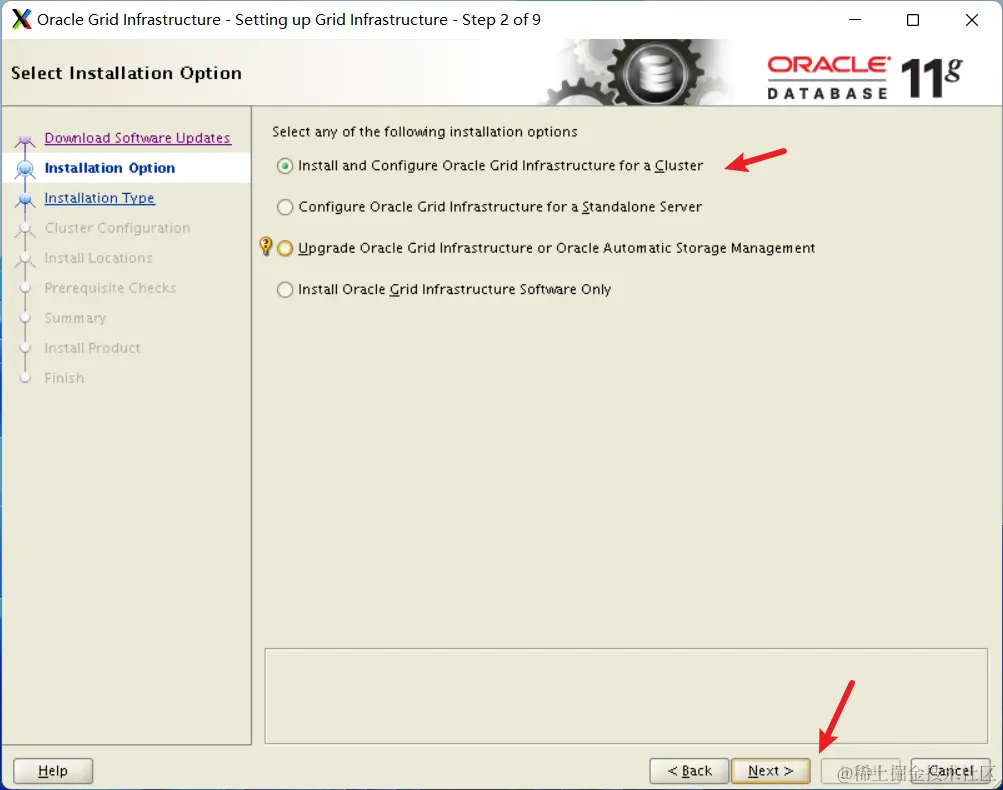
Task: Click the Summary step text
Action: point(75,318)
